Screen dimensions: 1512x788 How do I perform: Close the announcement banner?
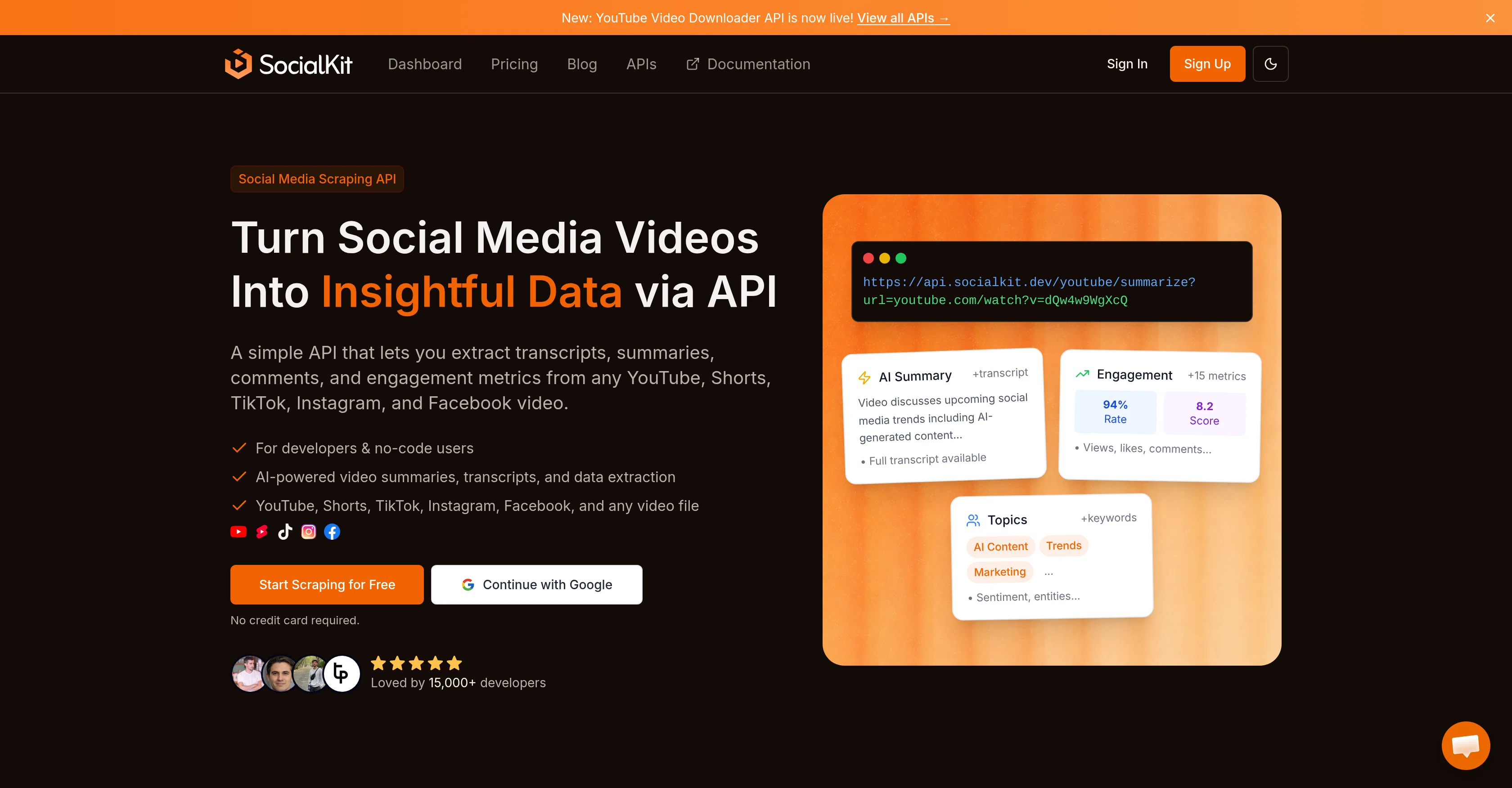coord(1490,18)
